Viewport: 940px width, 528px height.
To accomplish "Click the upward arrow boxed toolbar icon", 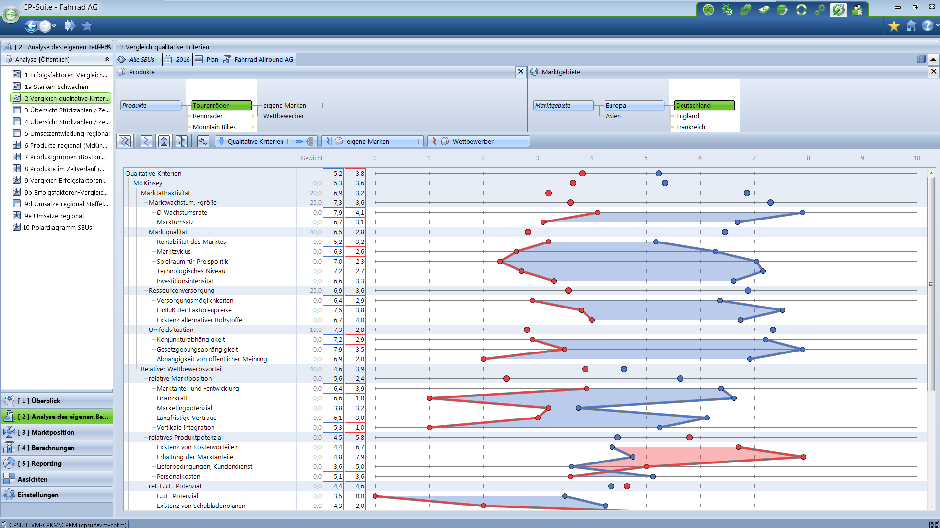I will click(164, 141).
